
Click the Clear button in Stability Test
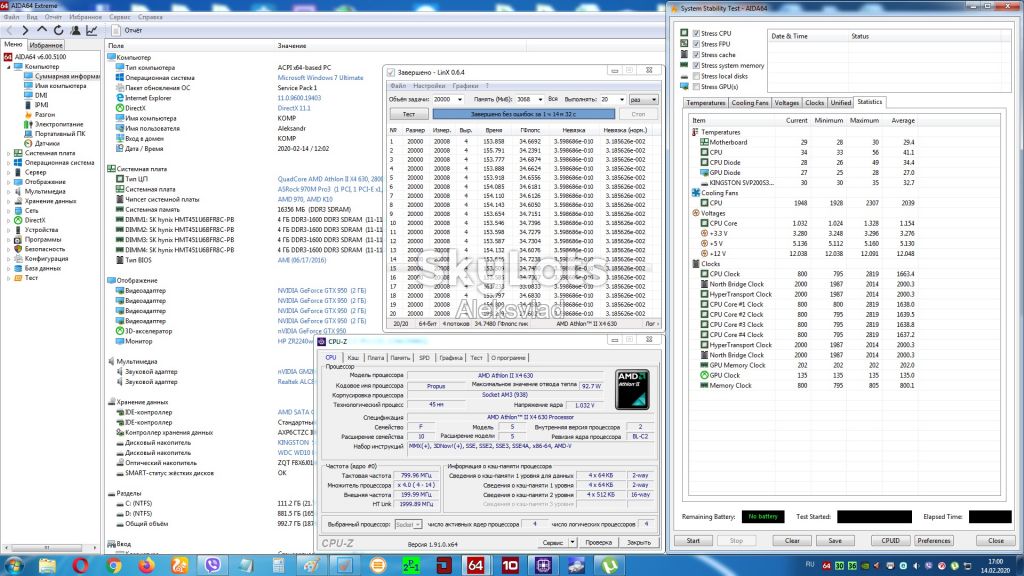pos(792,541)
